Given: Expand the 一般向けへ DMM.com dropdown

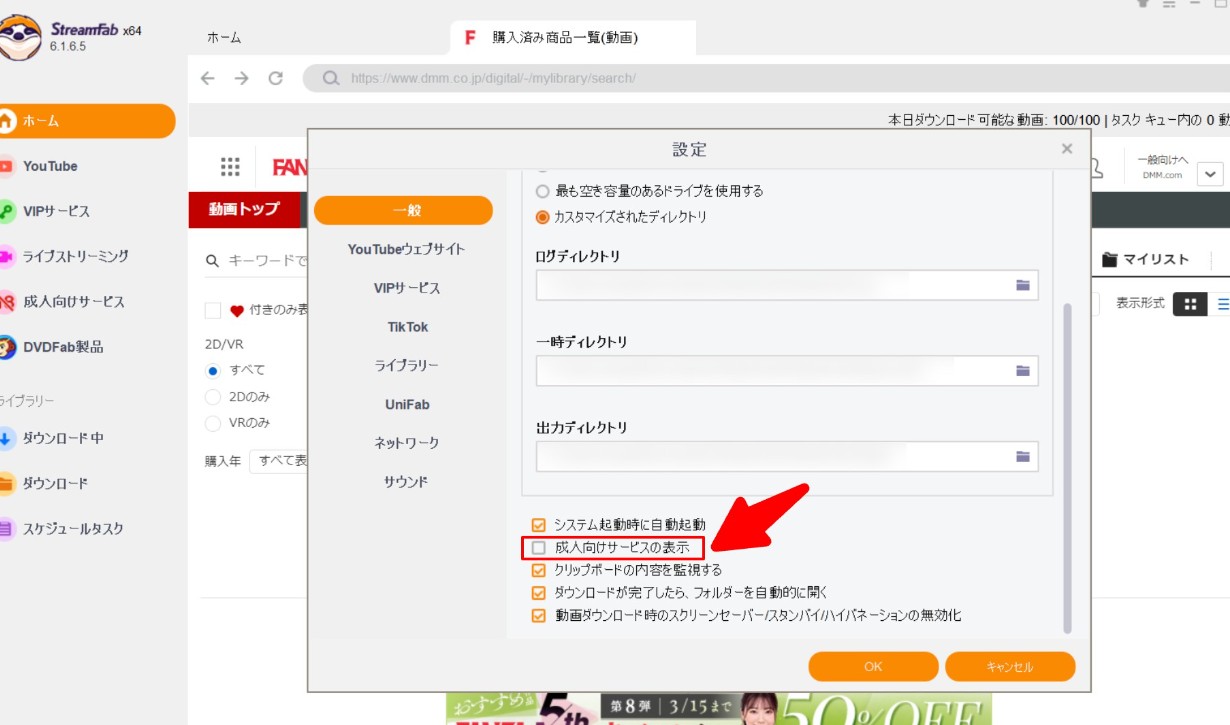Looking at the screenshot, I should tap(1211, 174).
